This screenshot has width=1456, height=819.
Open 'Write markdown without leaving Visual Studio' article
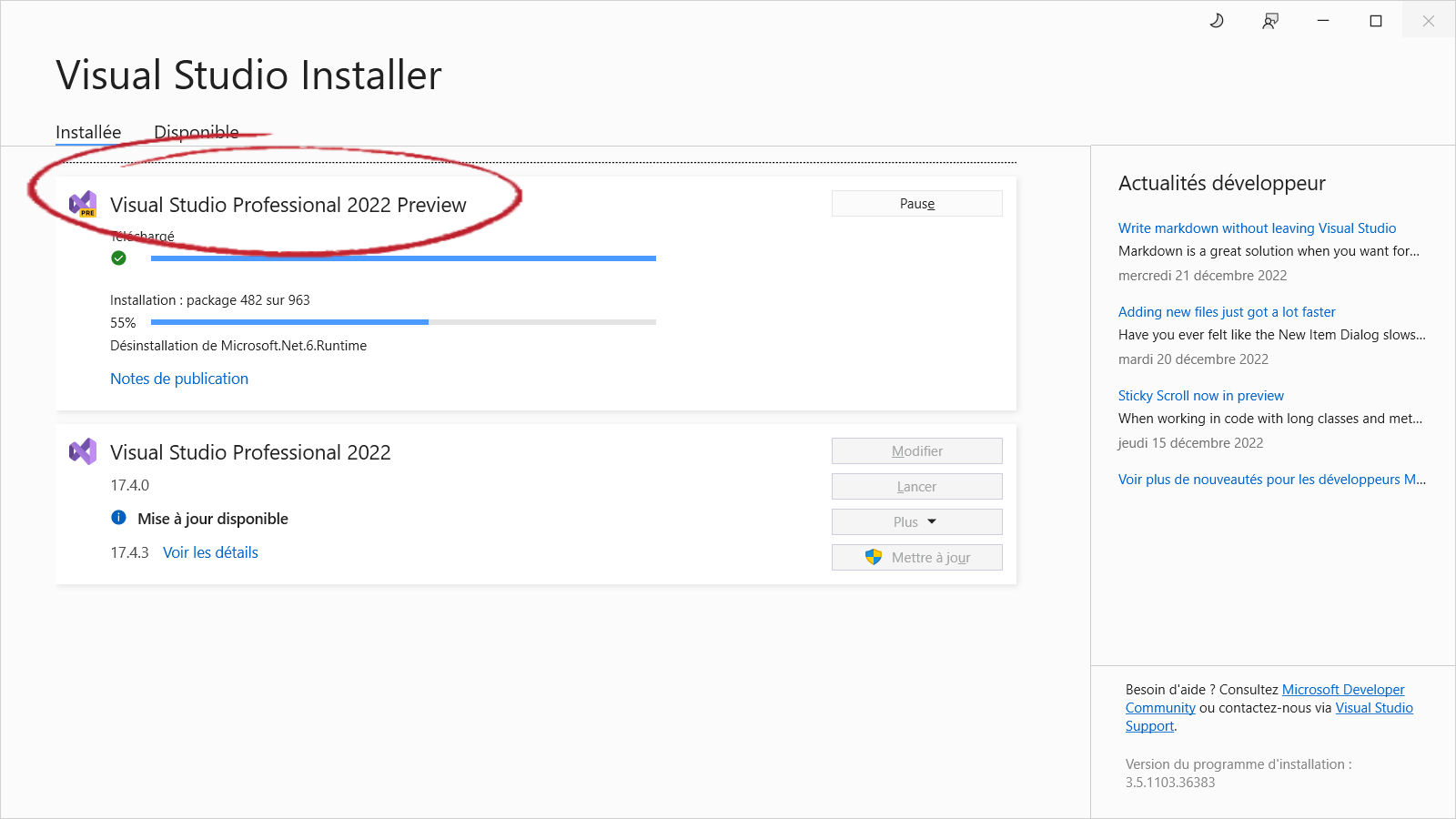coord(1257,227)
